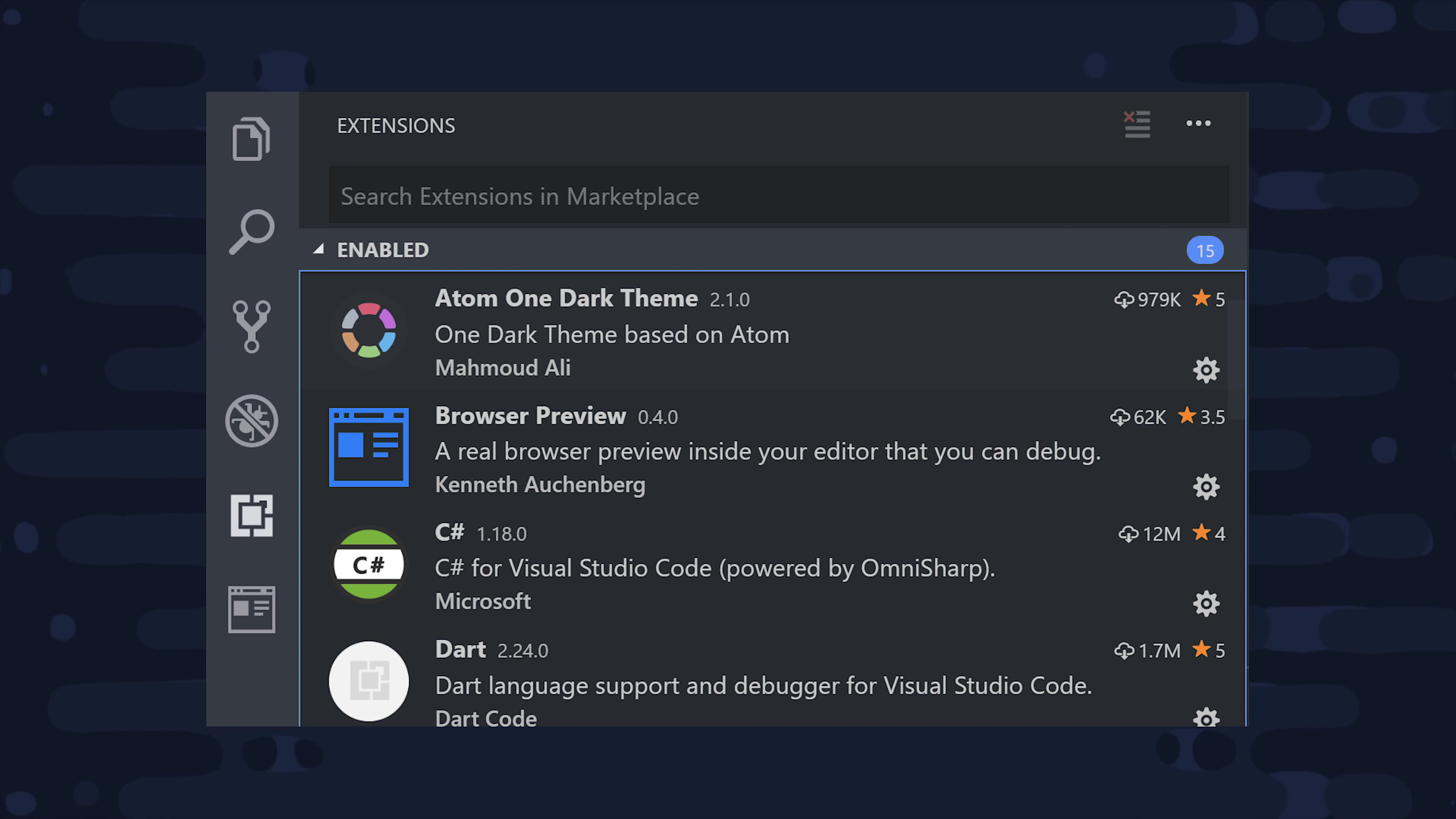Viewport: 1456px width, 819px height.
Task: Select the Browser Preview extension title
Action: coord(530,416)
